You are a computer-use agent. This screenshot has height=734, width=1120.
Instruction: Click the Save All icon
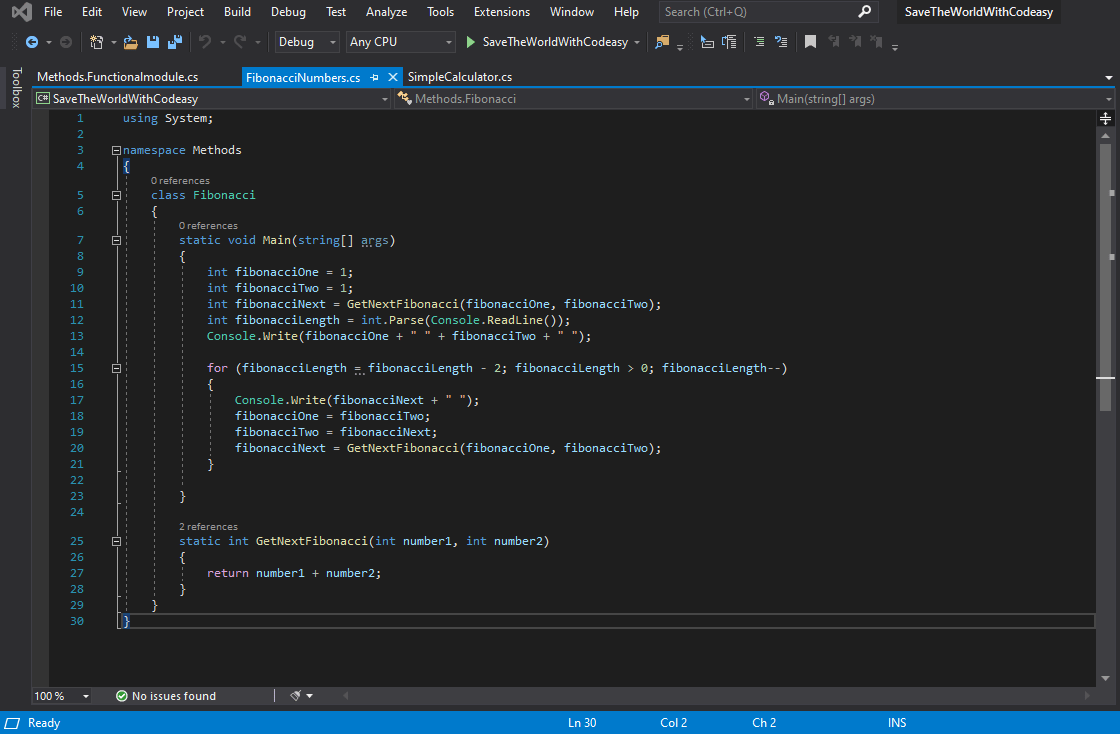175,42
